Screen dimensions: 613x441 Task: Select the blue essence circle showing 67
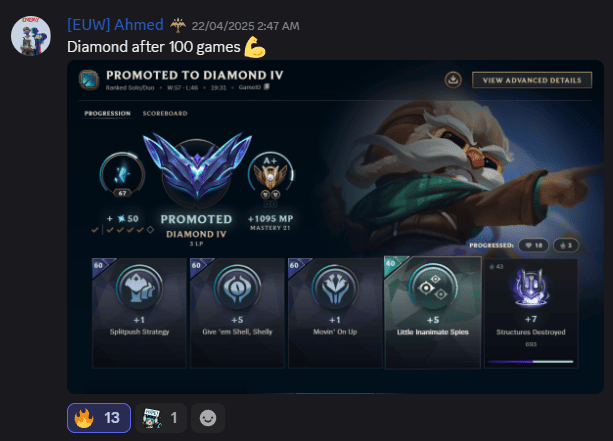pyautogui.click(x=122, y=174)
